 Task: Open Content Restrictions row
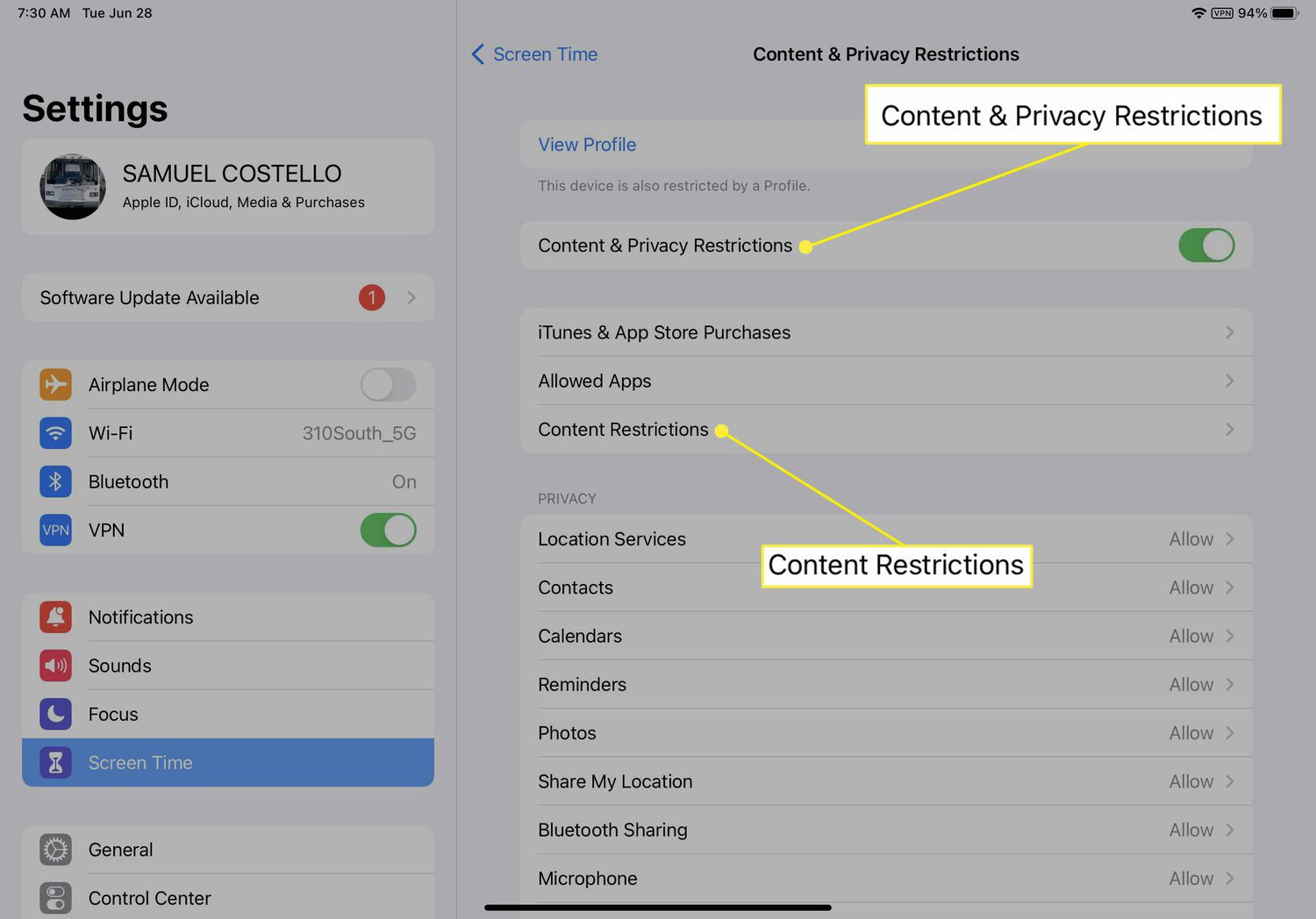coord(623,430)
